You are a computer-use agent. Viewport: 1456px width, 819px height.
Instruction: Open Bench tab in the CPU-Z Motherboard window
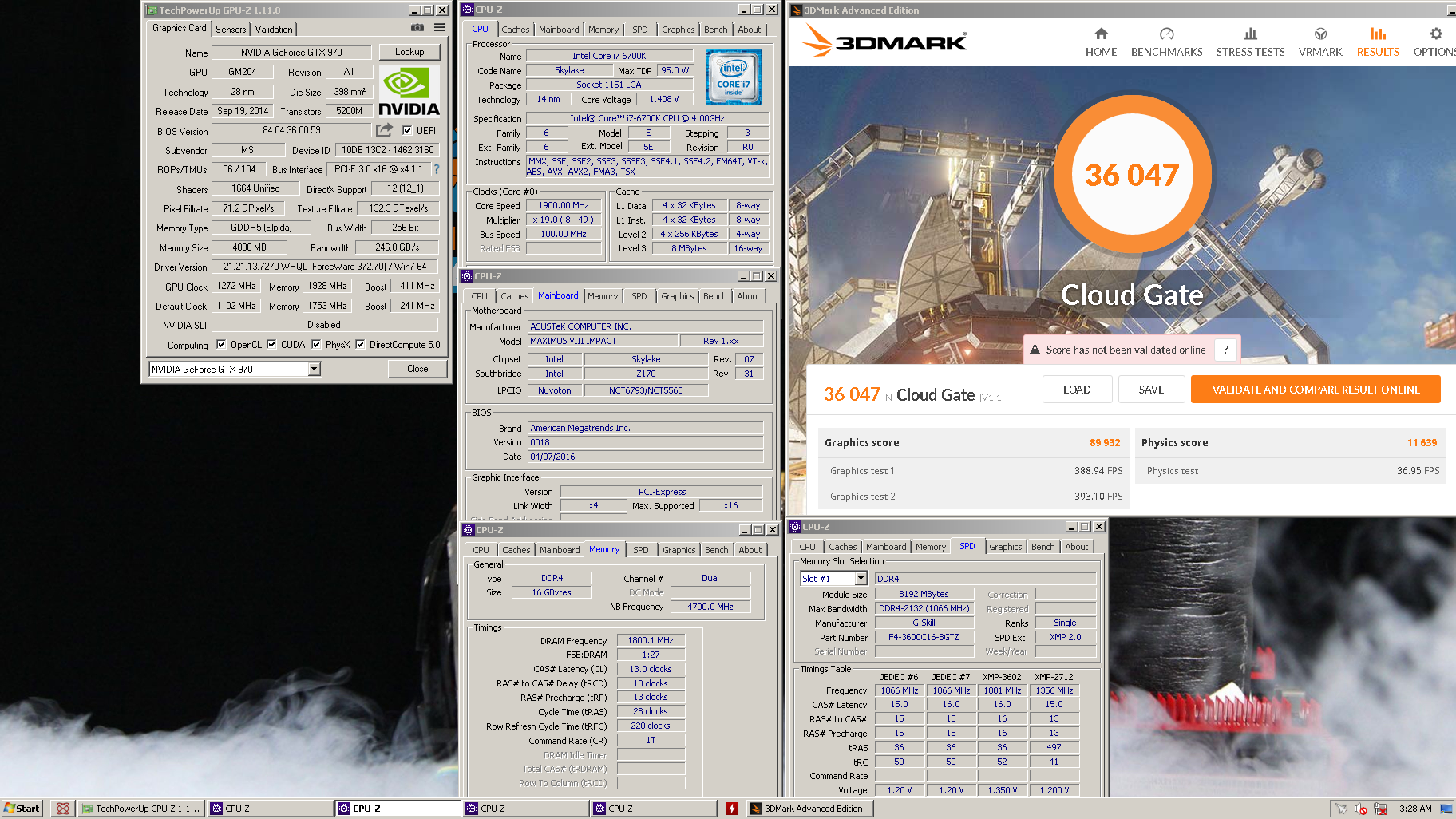[714, 296]
